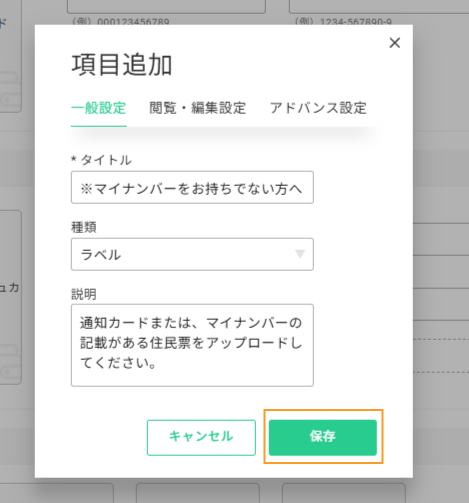The height and width of the screenshot is (503, 469).
Task: Cancel with the キャンセル button
Action: 201,437
